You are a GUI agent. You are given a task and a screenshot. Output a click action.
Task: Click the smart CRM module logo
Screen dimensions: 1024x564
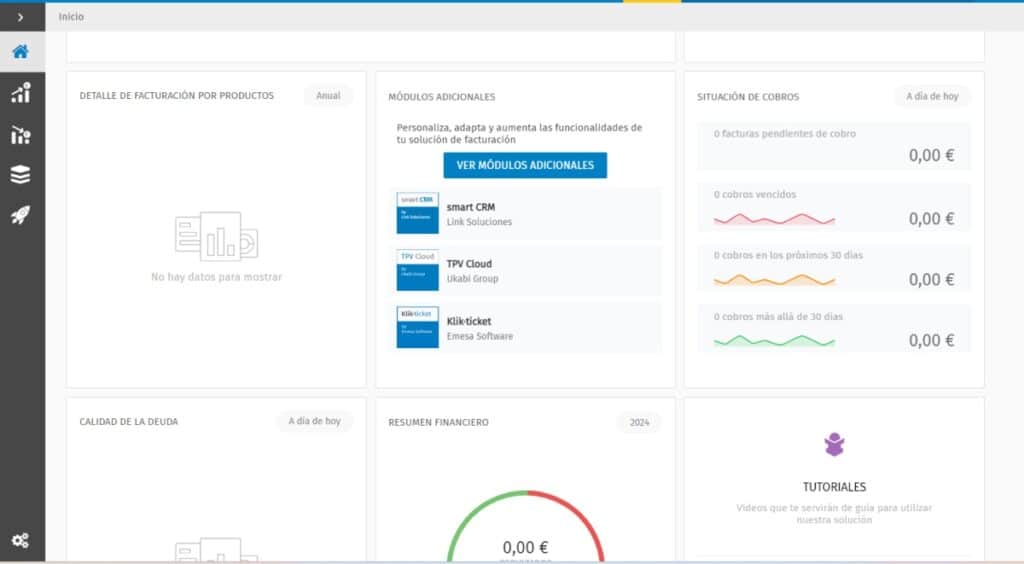point(417,213)
